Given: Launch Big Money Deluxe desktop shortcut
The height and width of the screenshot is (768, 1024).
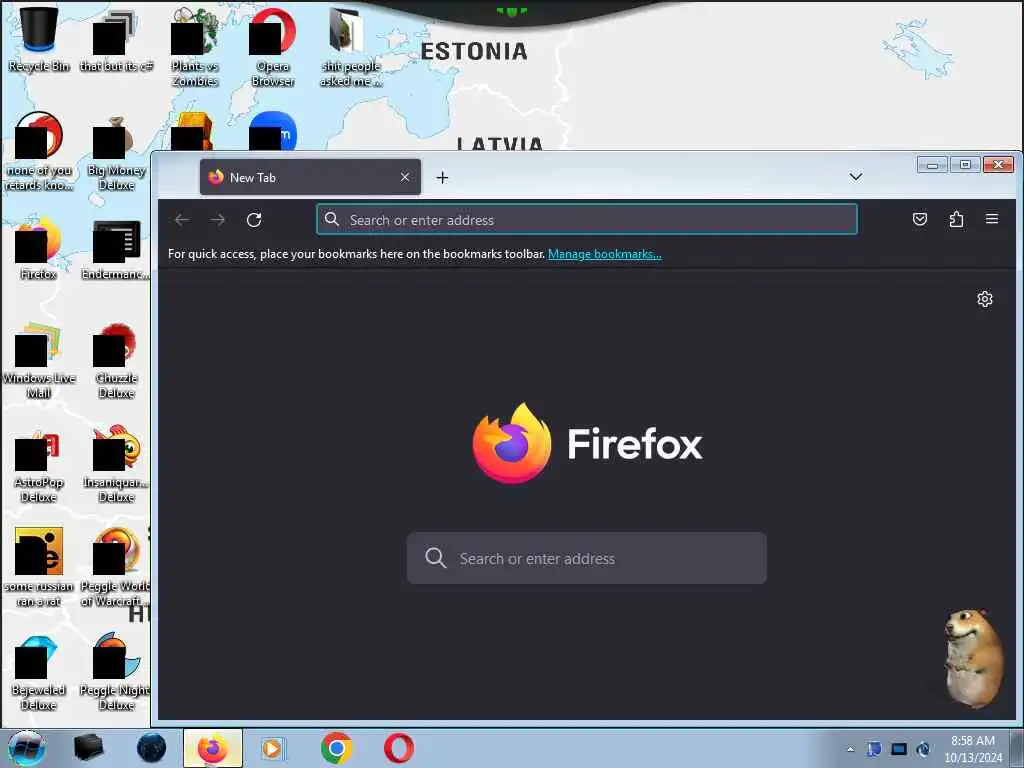Looking at the screenshot, I should coord(116,152).
